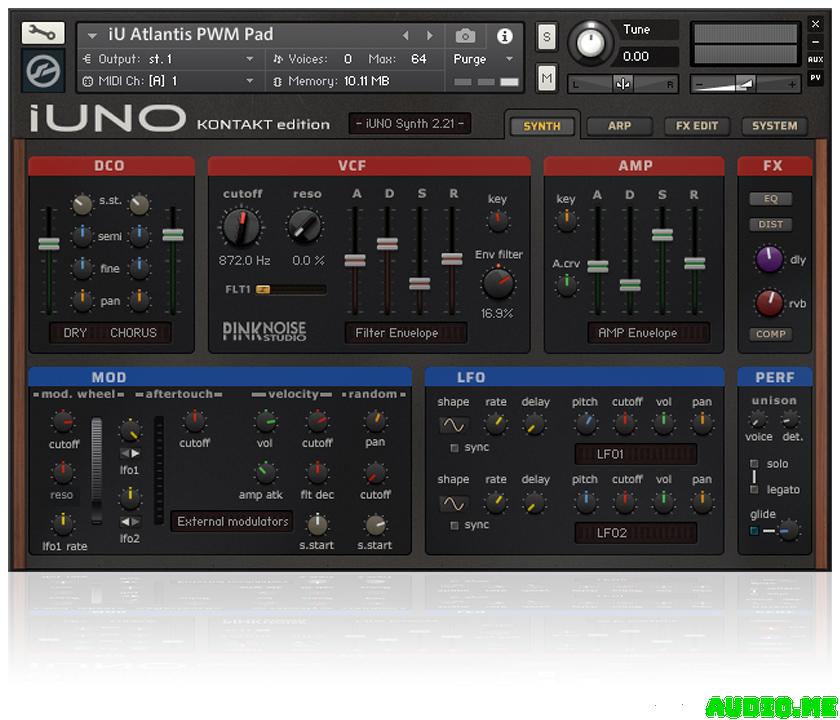Screen dimensions: 840x720
Task: Click the VCF cutoff knob
Action: (242, 227)
